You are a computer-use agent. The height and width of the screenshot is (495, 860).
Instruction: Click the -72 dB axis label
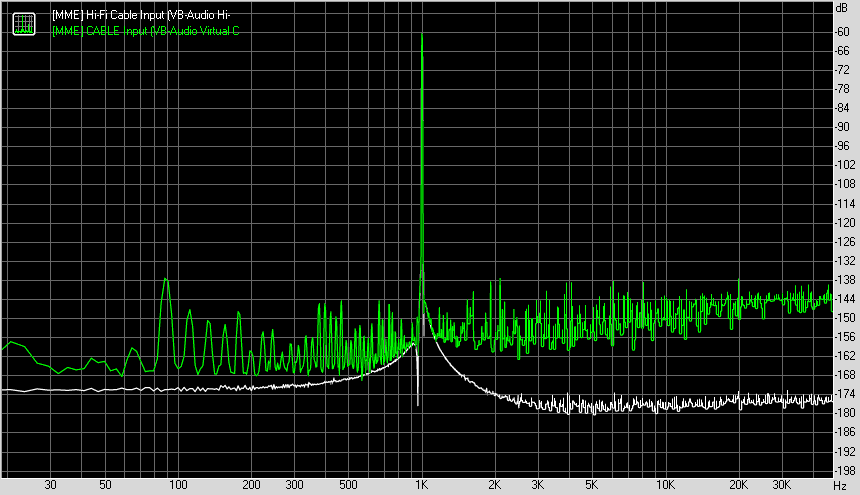(842, 70)
